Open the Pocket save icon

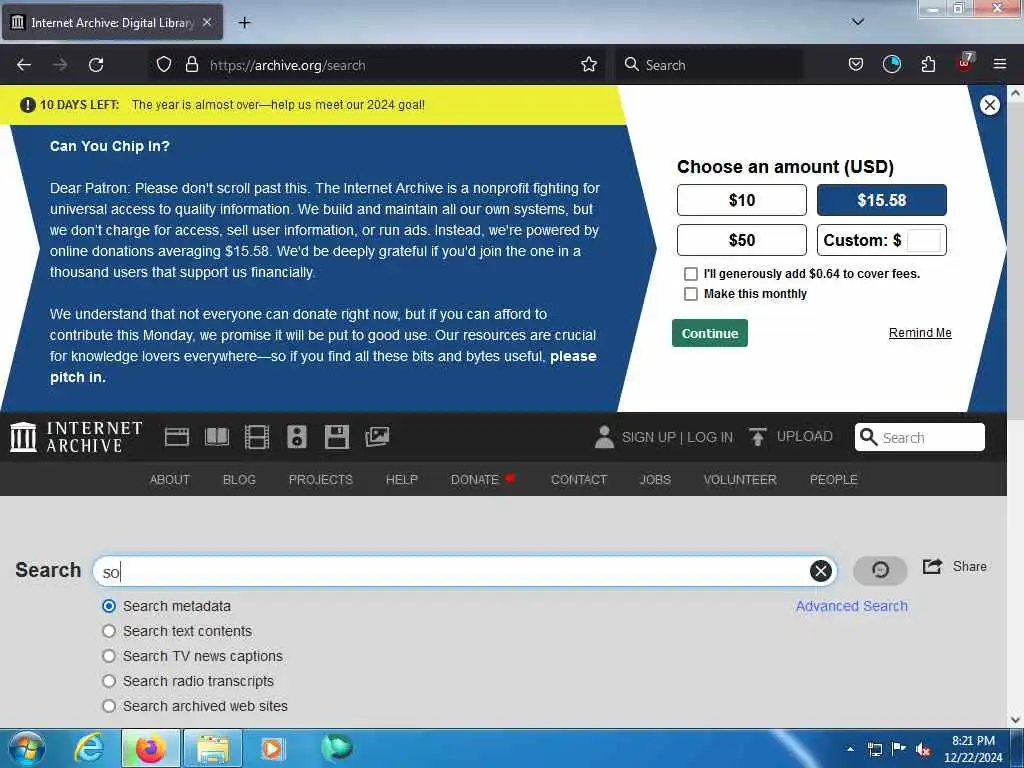[x=856, y=65]
